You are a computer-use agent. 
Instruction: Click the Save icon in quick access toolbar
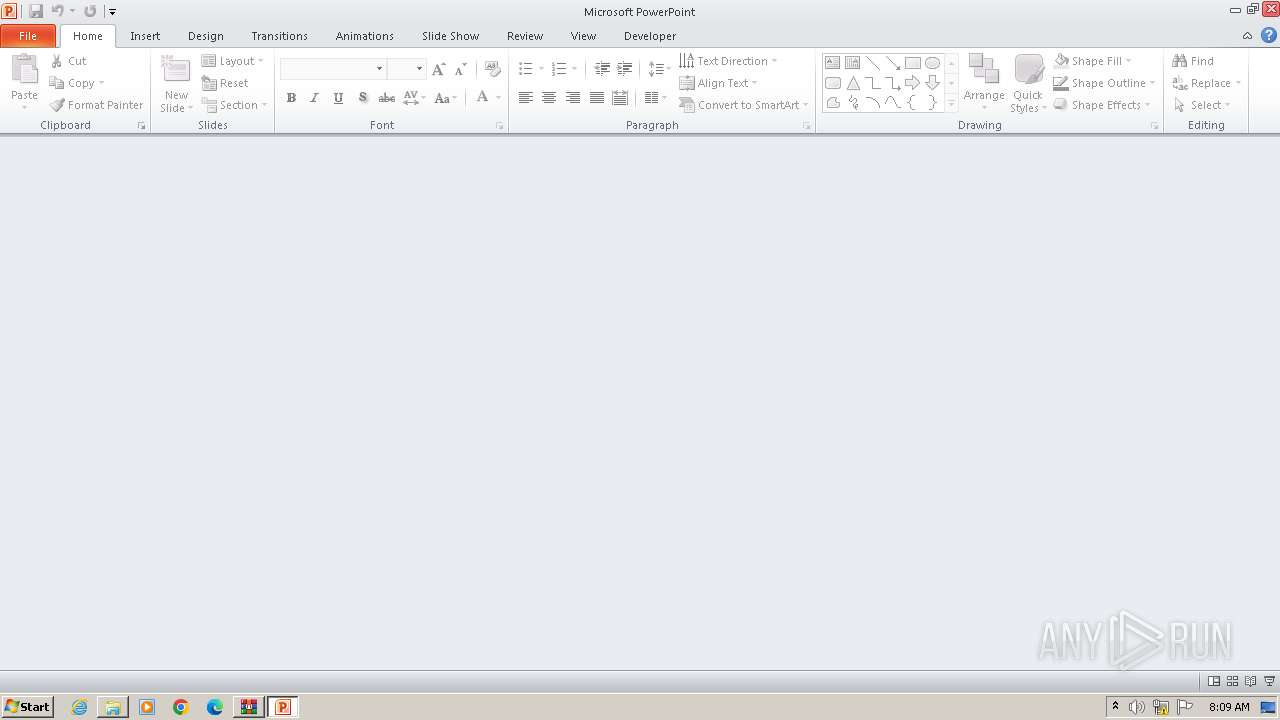tap(36, 11)
